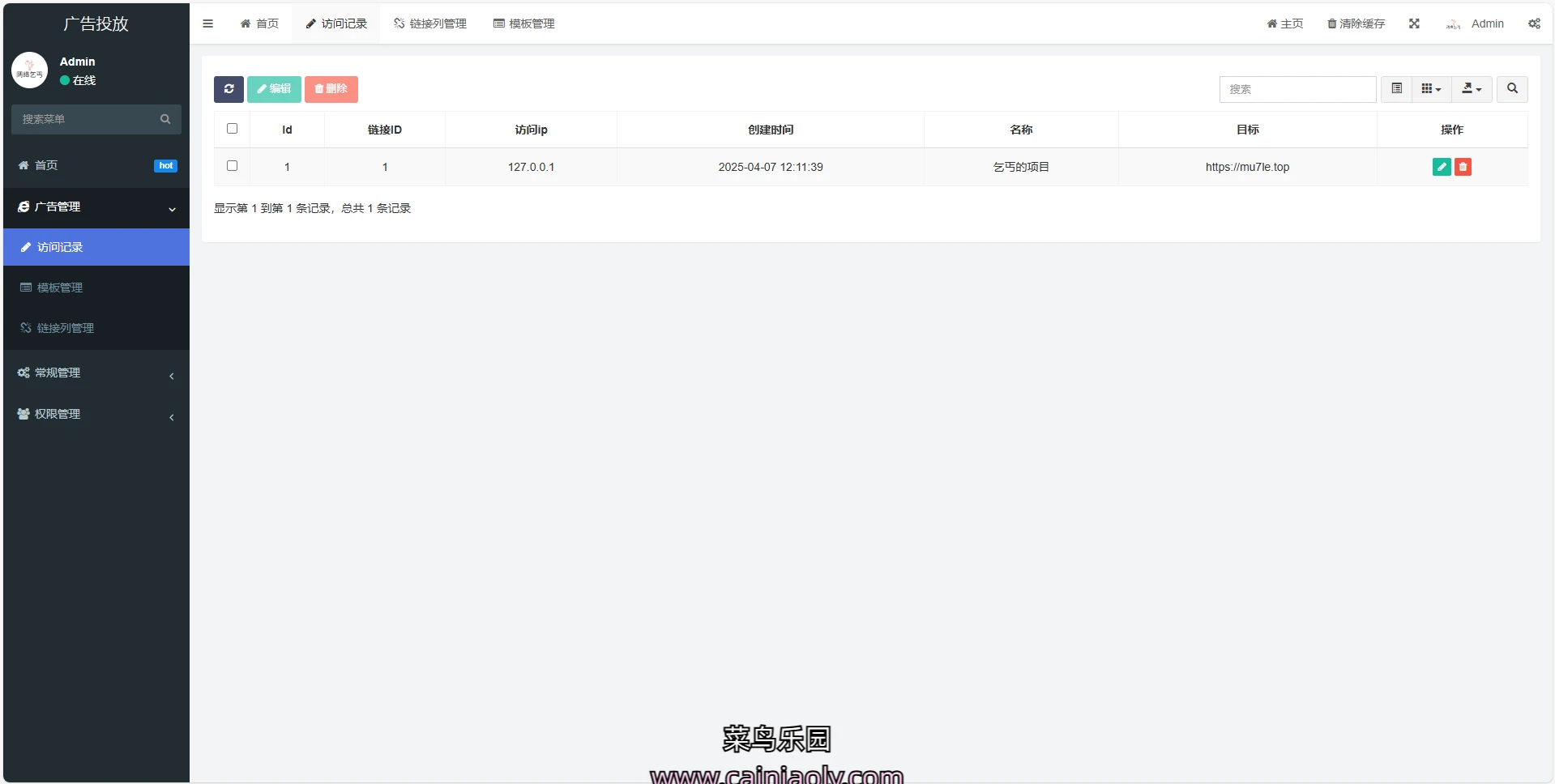Image resolution: width=1555 pixels, height=784 pixels.
Task: Toggle sidebar with hamburger menu icon
Action: pos(207,23)
